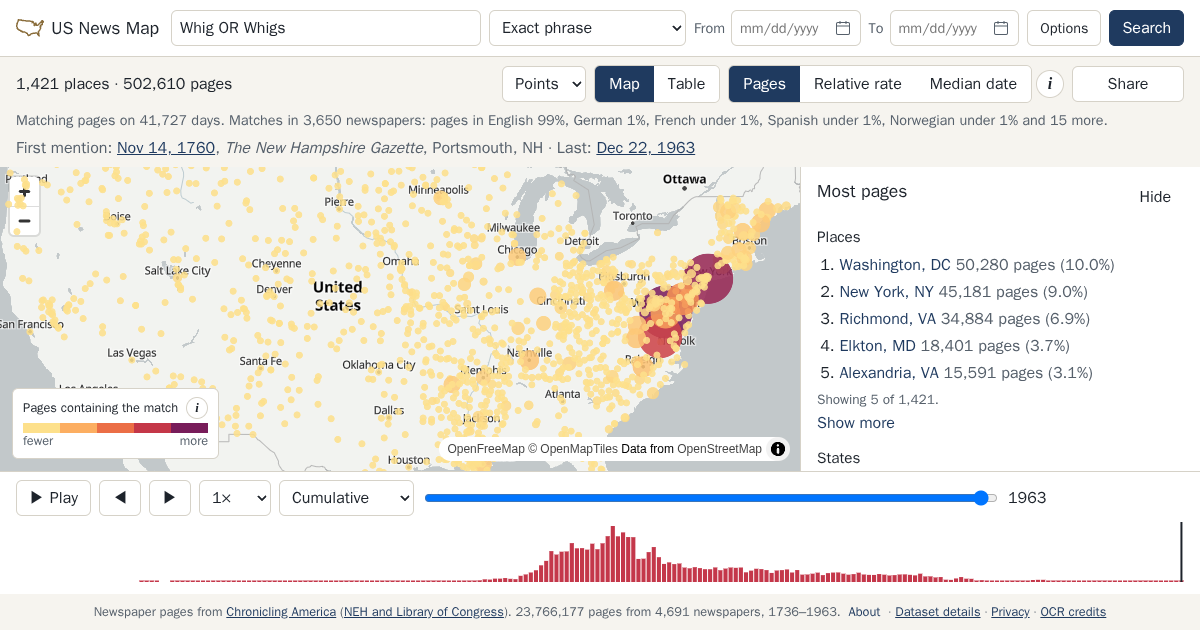Open Richmond, VA place link
The height and width of the screenshot is (630, 1200).
[x=889, y=319]
